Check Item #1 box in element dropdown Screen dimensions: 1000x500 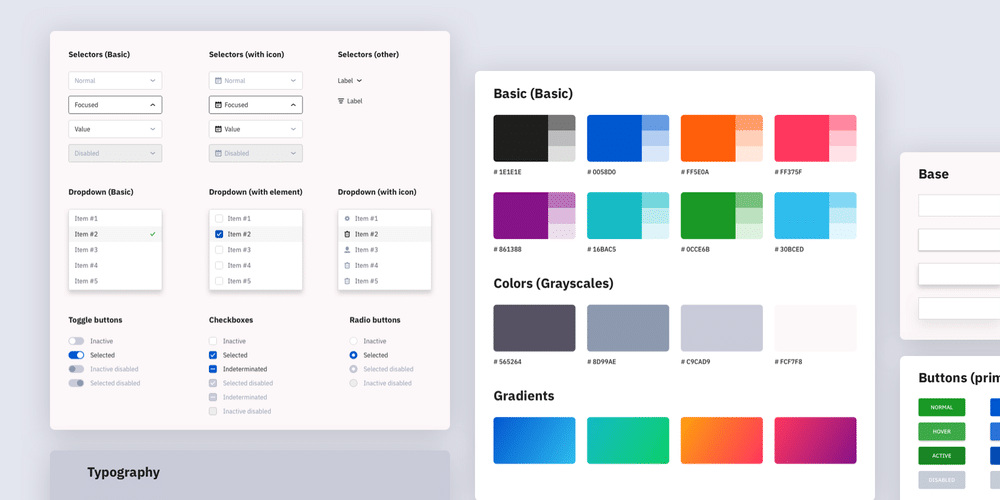[x=219, y=218]
